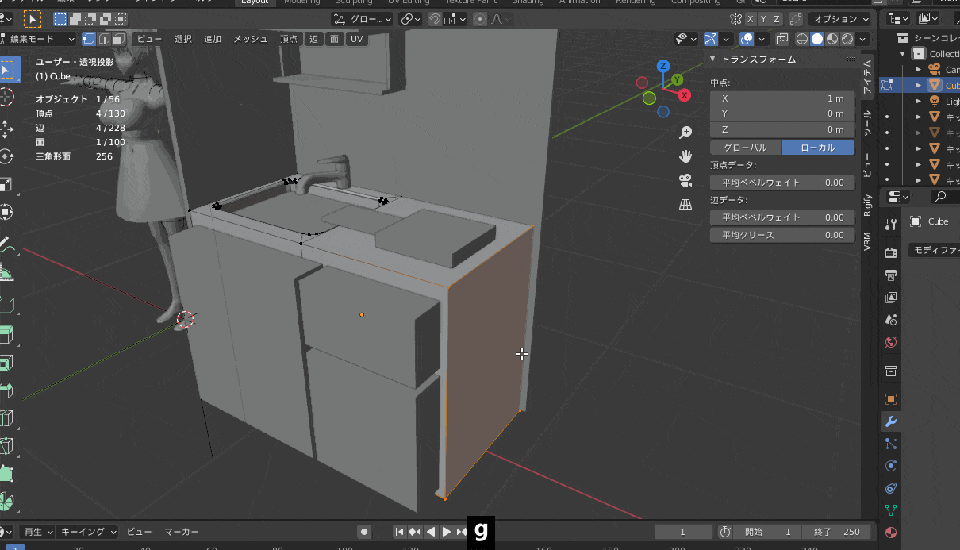Image resolution: width=960 pixels, height=550 pixels.
Task: Select the Cursor tool in left toolbar
Action: [x=8, y=97]
